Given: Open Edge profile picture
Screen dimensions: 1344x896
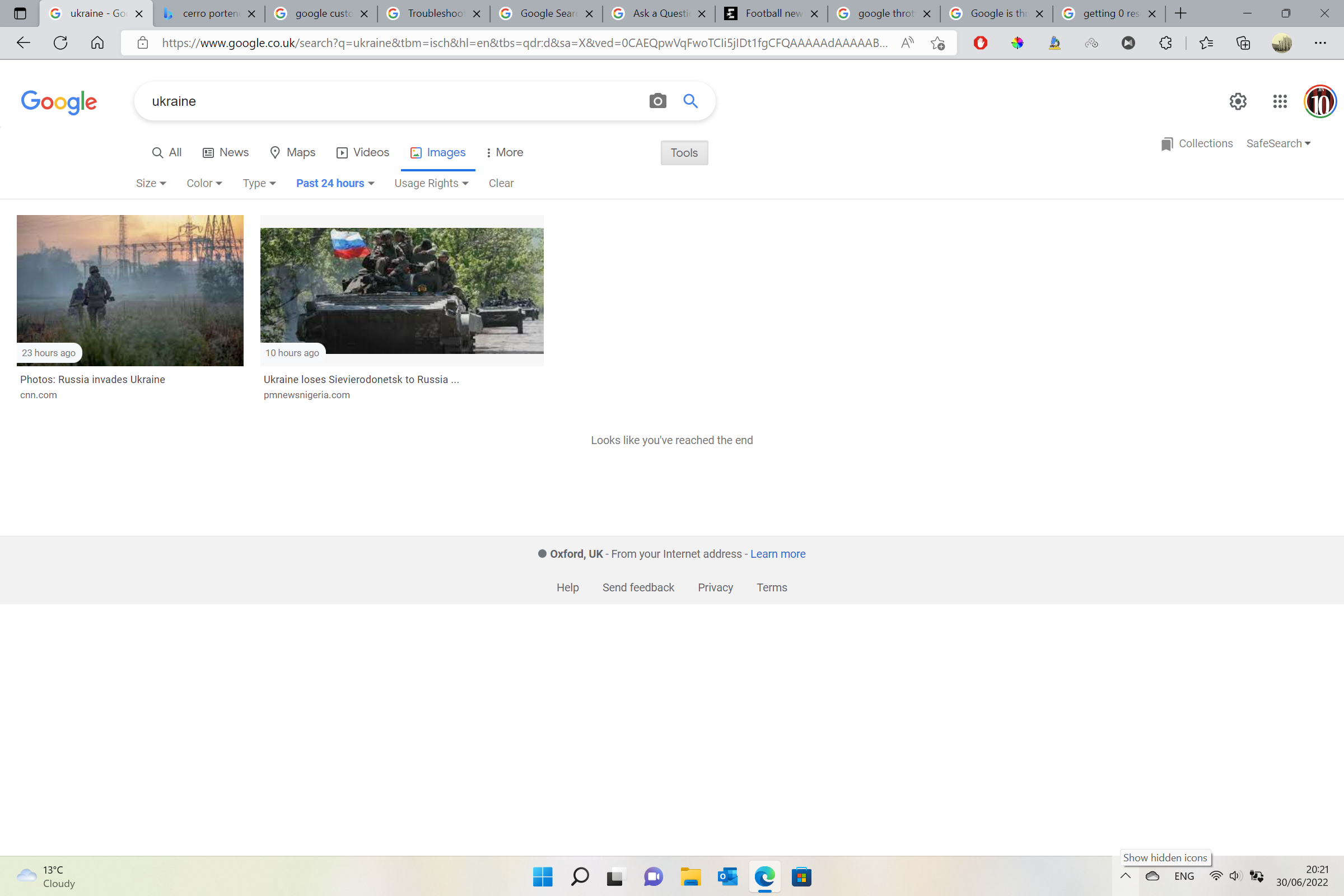Looking at the screenshot, I should point(1282,43).
